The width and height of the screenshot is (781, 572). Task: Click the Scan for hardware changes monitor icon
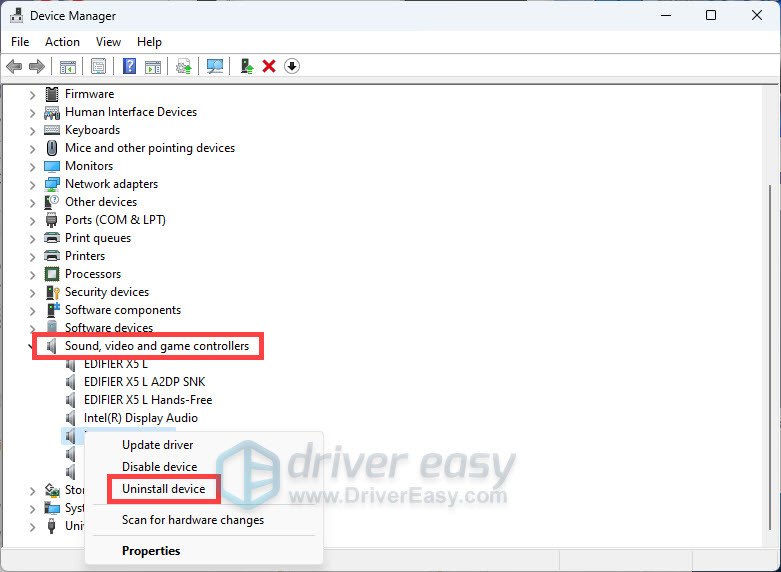(214, 66)
